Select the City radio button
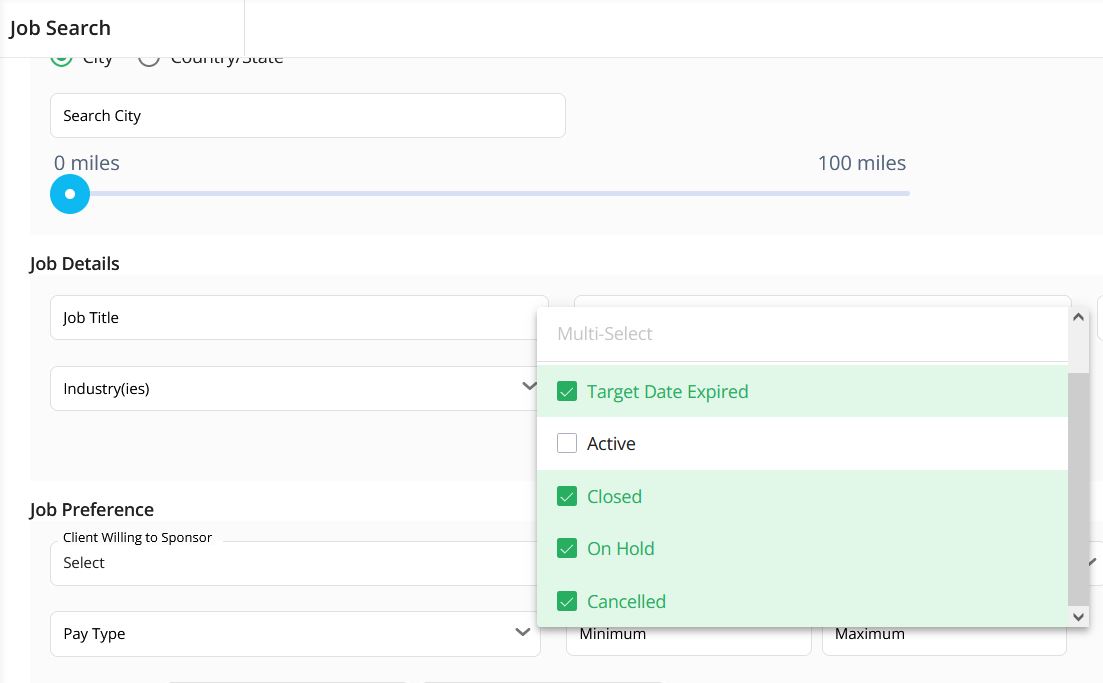 pos(62,59)
